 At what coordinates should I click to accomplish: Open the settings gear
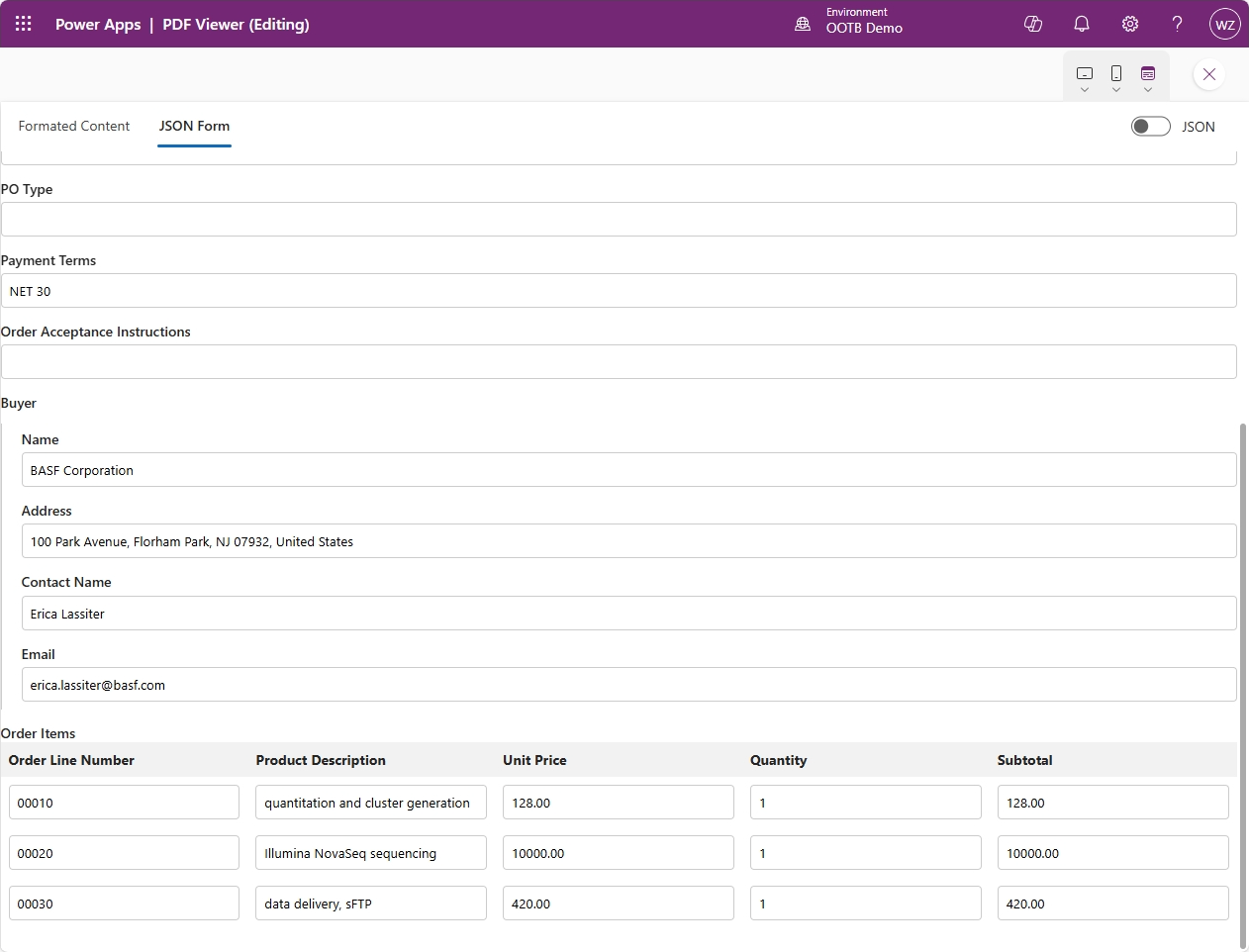click(x=1130, y=24)
